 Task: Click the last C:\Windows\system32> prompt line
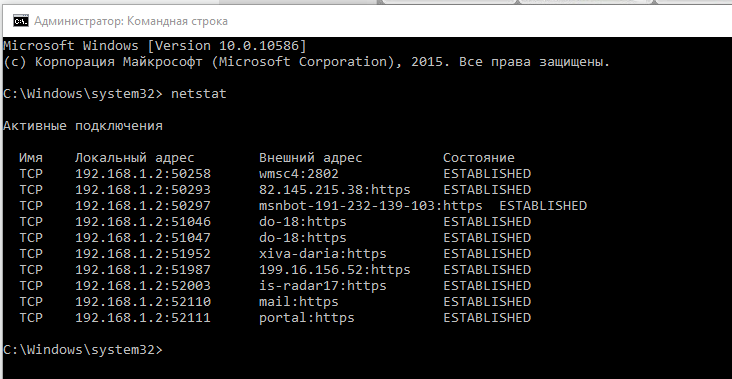83,349
